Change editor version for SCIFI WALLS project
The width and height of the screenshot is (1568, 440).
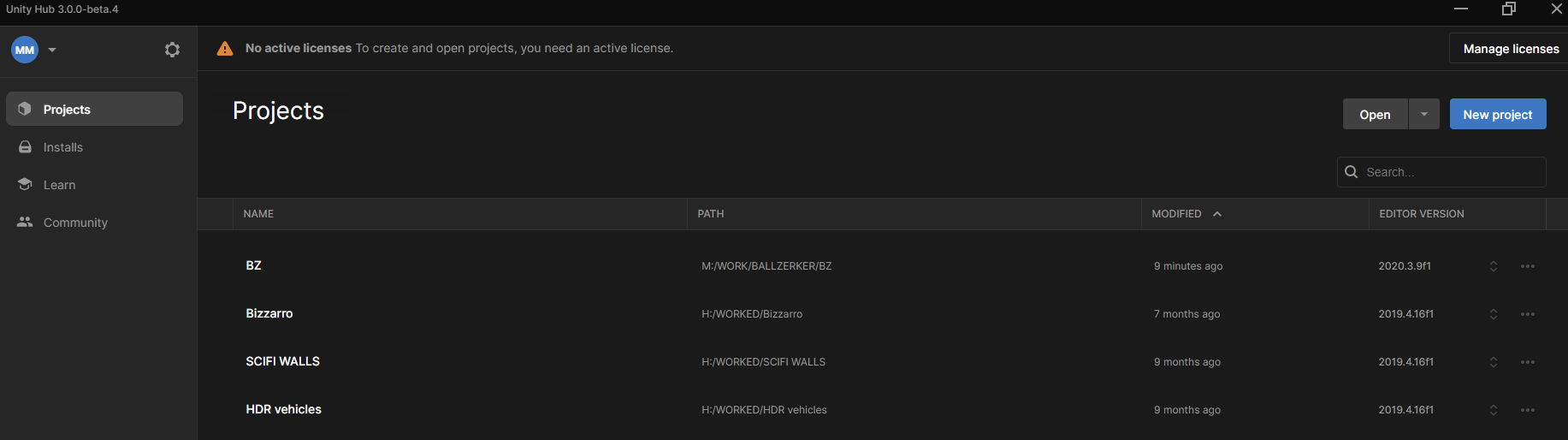pyautogui.click(x=1493, y=362)
